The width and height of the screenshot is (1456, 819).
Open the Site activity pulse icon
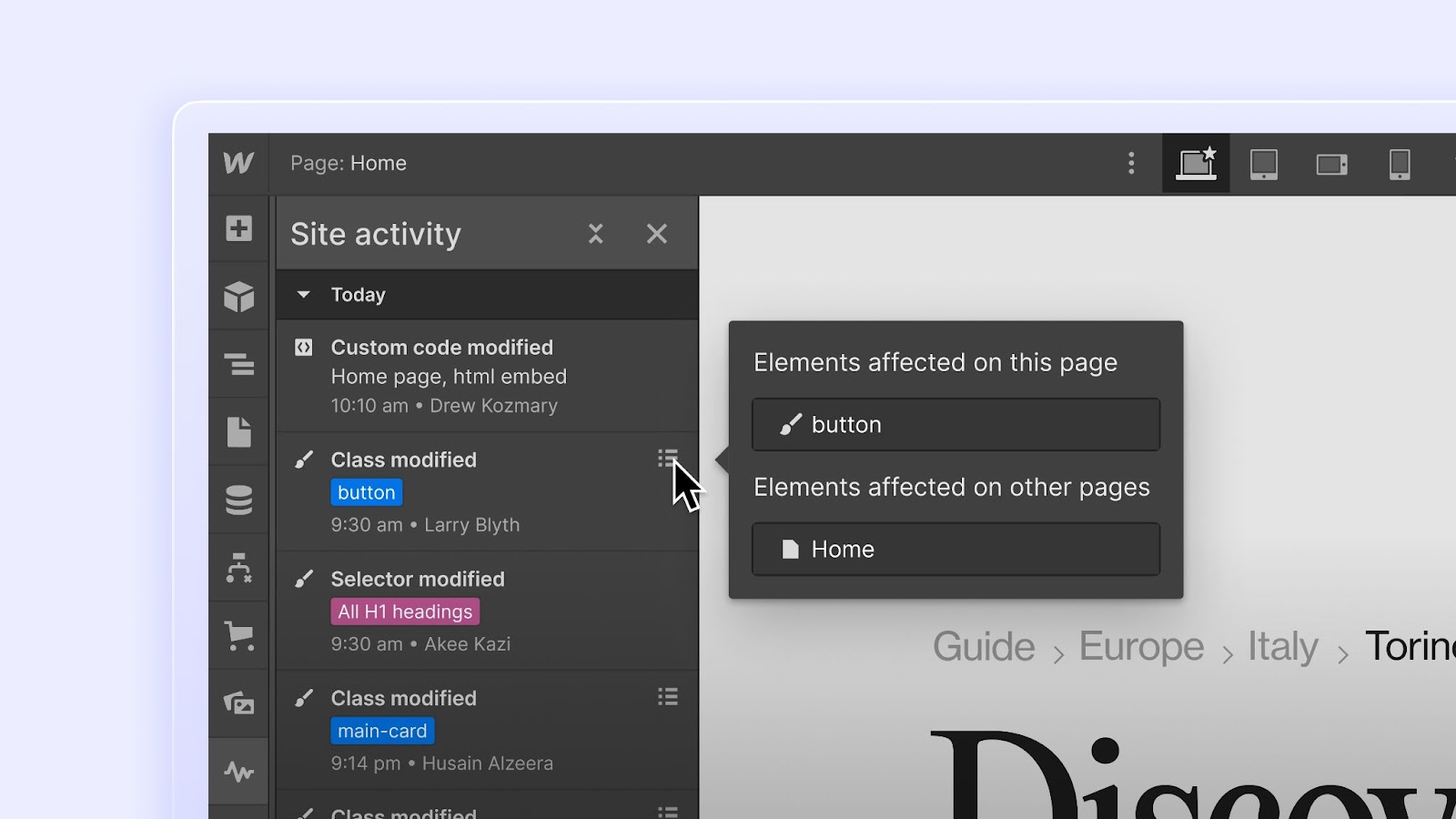pos(239,772)
